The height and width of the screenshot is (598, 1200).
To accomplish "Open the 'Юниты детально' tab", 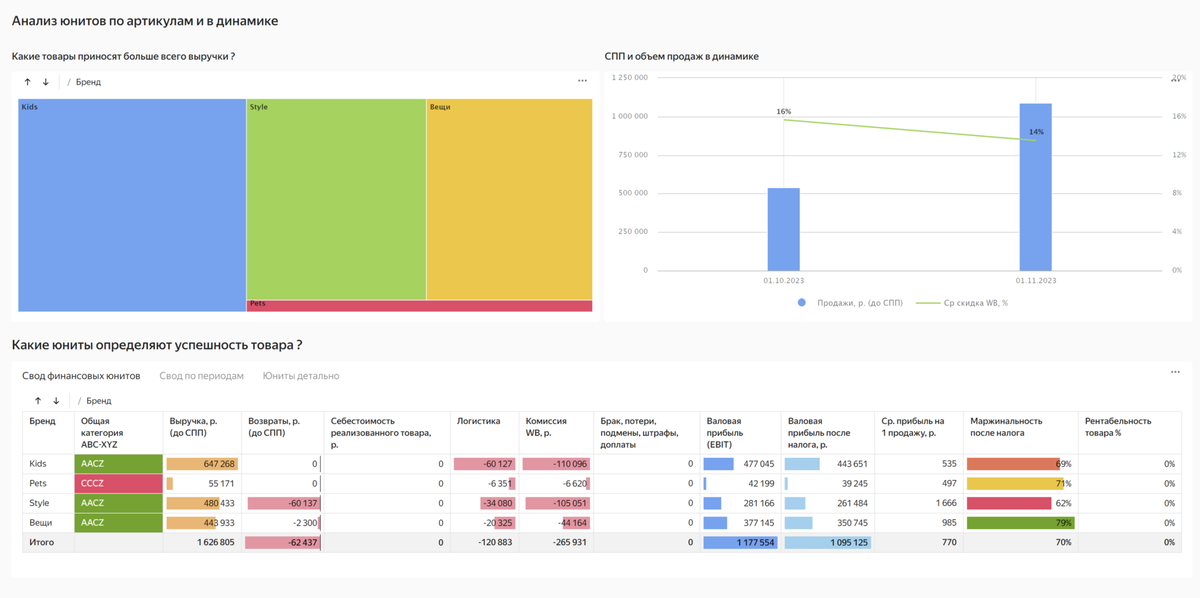I will [301, 376].
